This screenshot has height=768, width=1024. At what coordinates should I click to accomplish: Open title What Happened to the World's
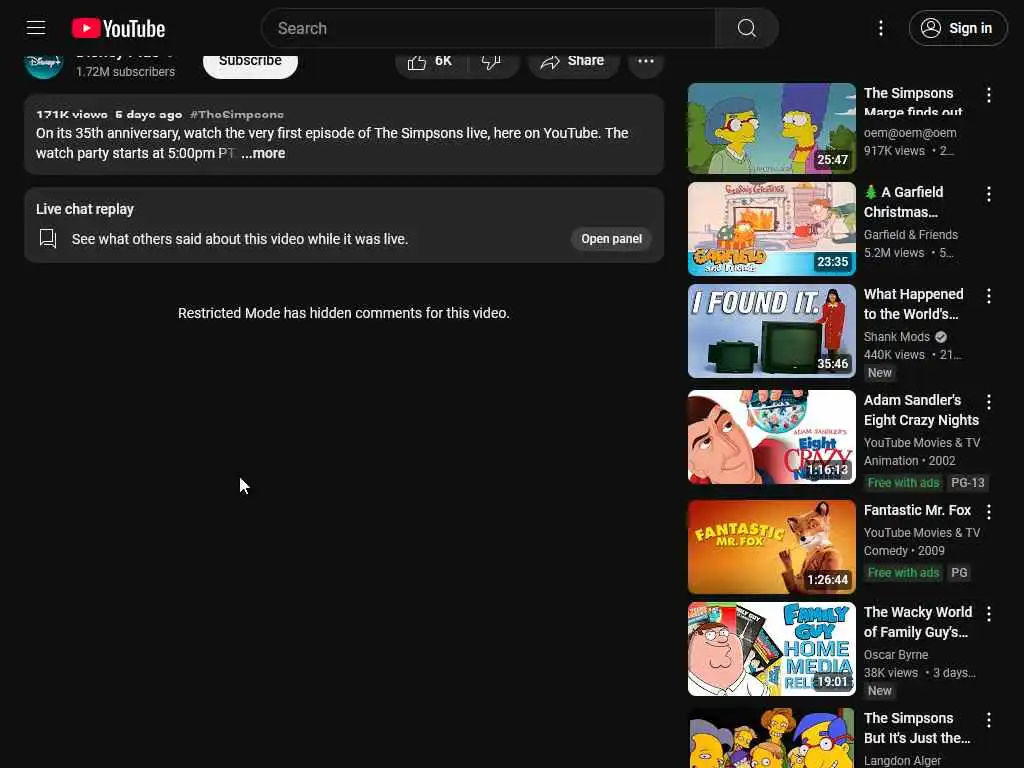pyautogui.click(x=913, y=304)
